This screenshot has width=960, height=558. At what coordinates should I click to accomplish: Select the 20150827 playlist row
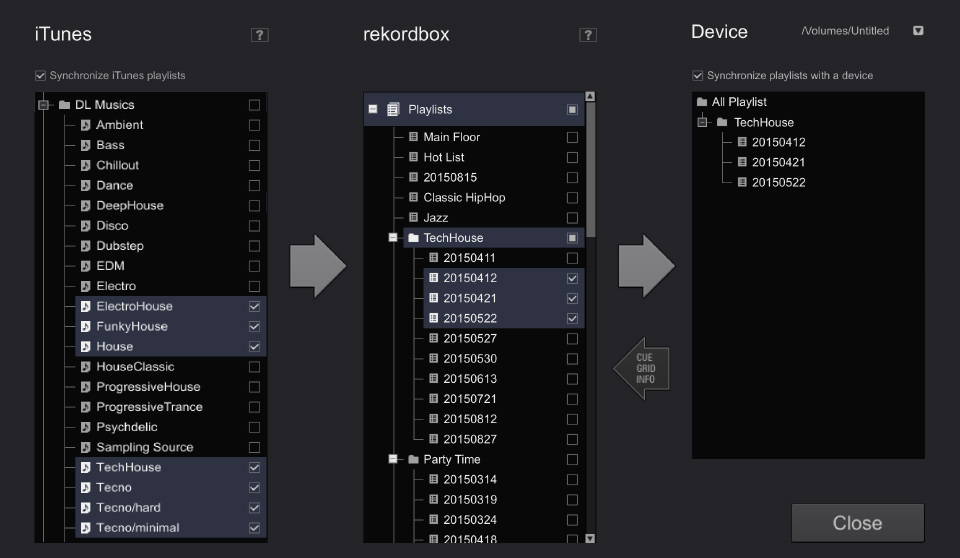pos(504,439)
